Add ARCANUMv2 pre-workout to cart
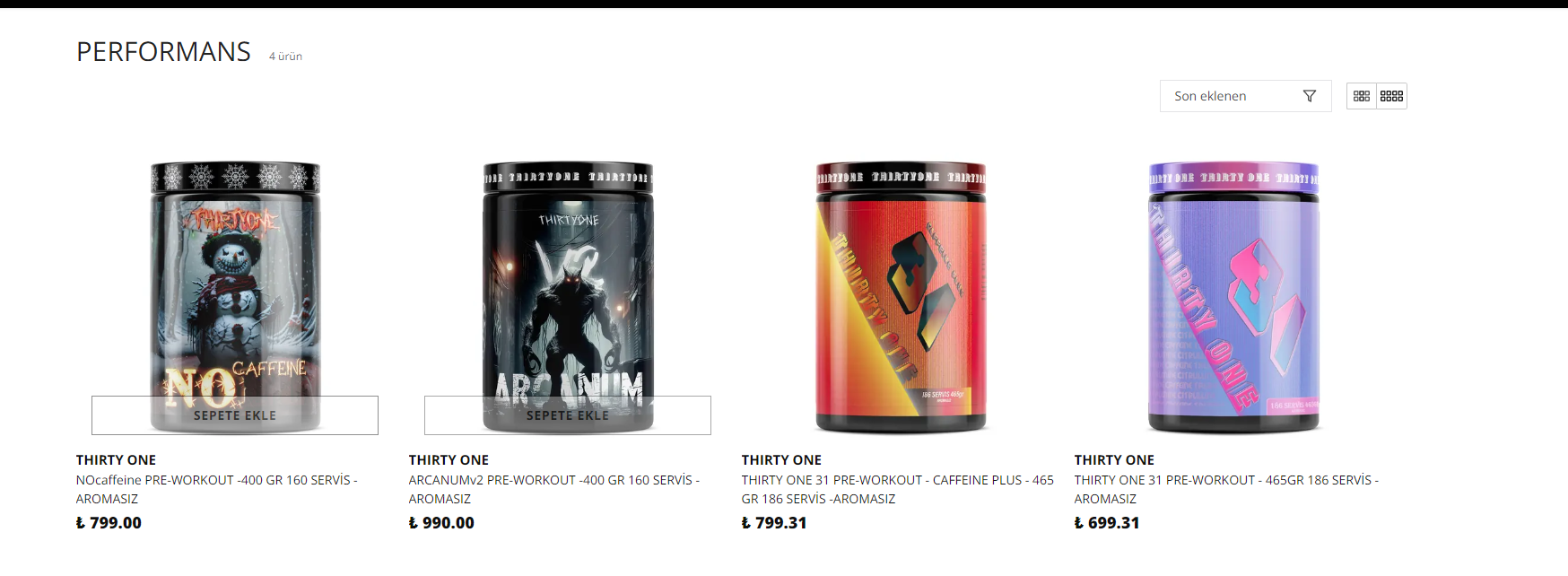Screen dimensions: 1568x576 click(568, 415)
